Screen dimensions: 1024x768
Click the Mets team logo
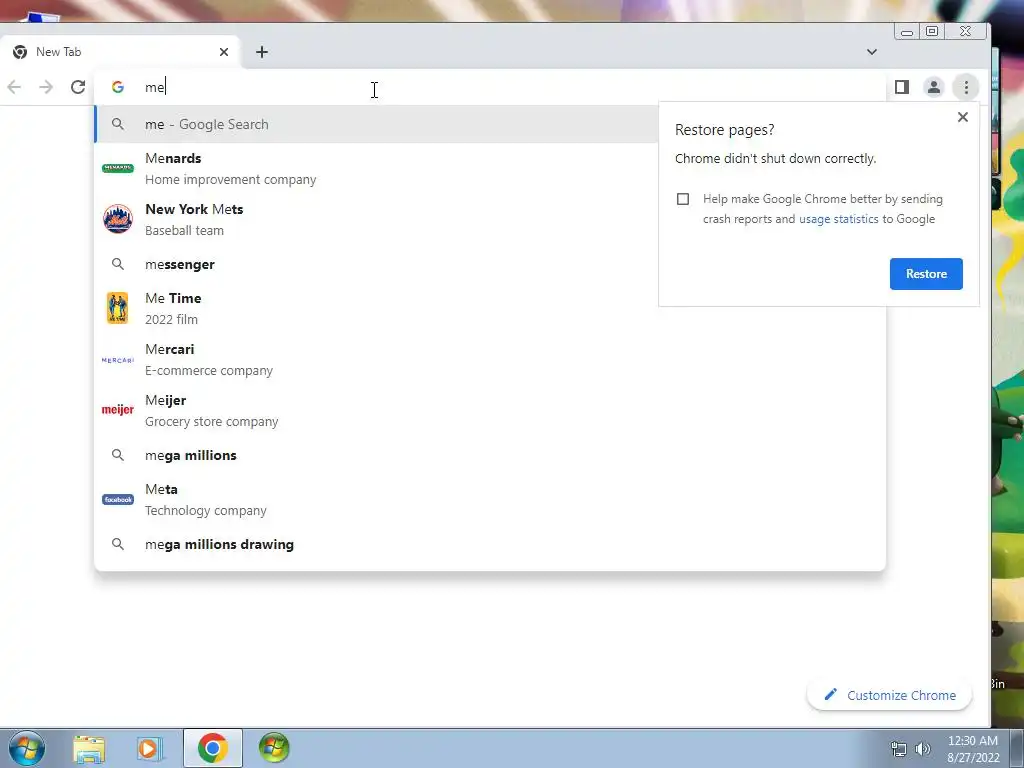[x=118, y=219]
